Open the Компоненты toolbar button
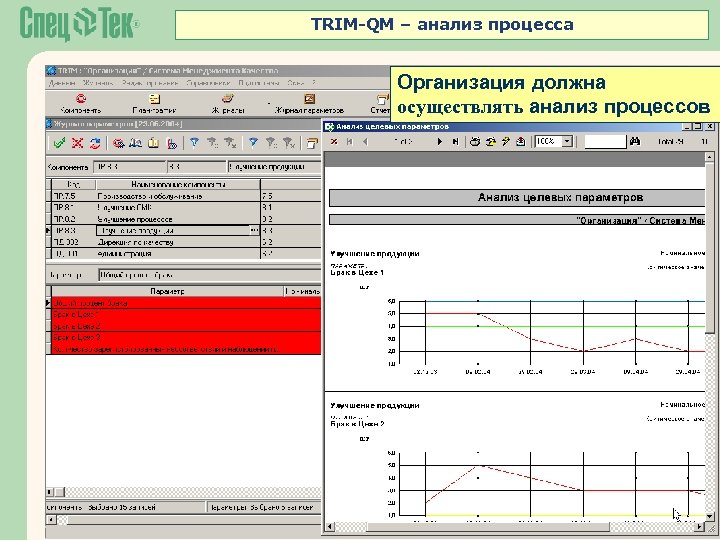 (x=81, y=104)
